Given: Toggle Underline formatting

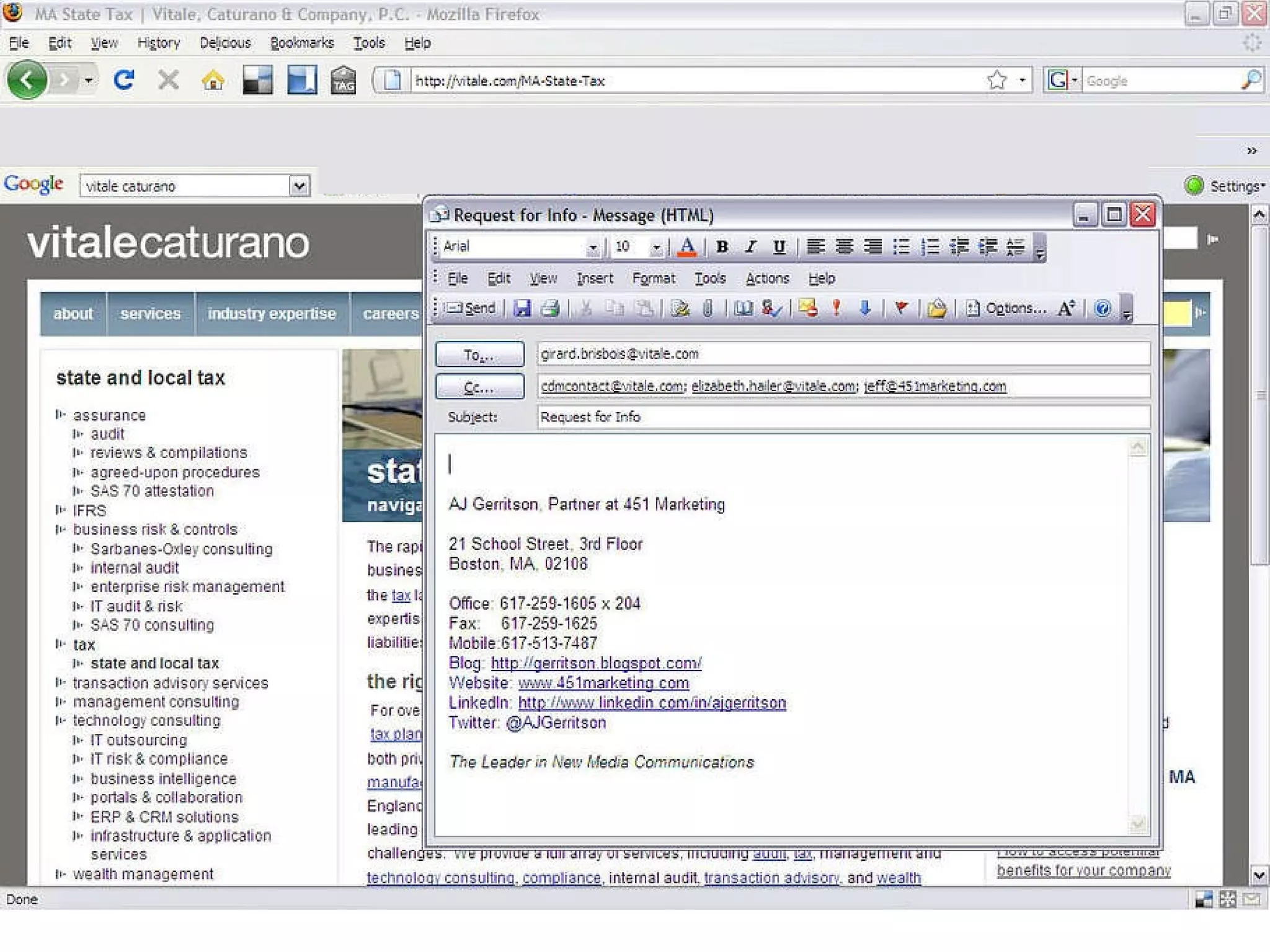Looking at the screenshot, I should [x=779, y=247].
